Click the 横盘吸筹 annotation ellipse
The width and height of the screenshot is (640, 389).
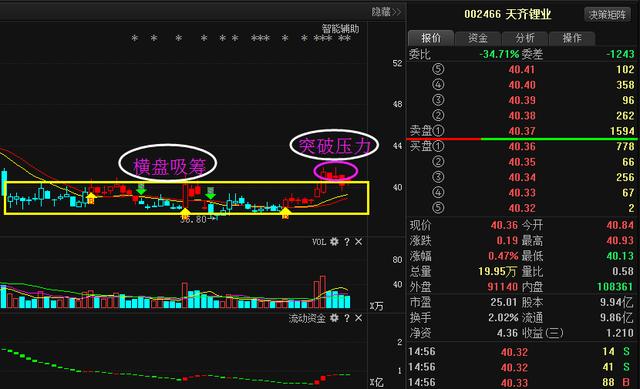coord(168,163)
